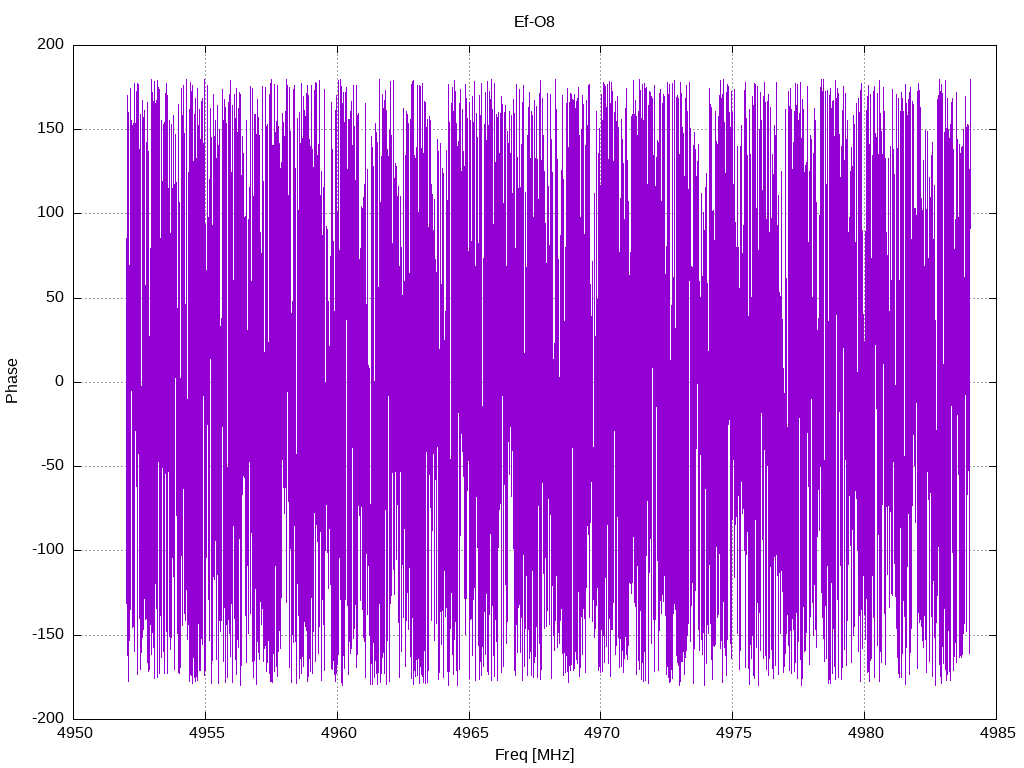Click the y-axis tick label -50
The height and width of the screenshot is (768, 1024).
(53, 466)
